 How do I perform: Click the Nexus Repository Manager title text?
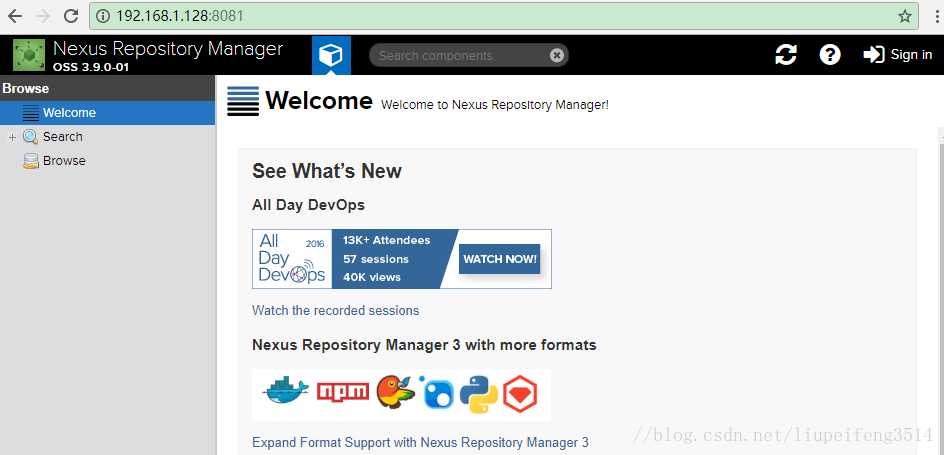click(168, 48)
